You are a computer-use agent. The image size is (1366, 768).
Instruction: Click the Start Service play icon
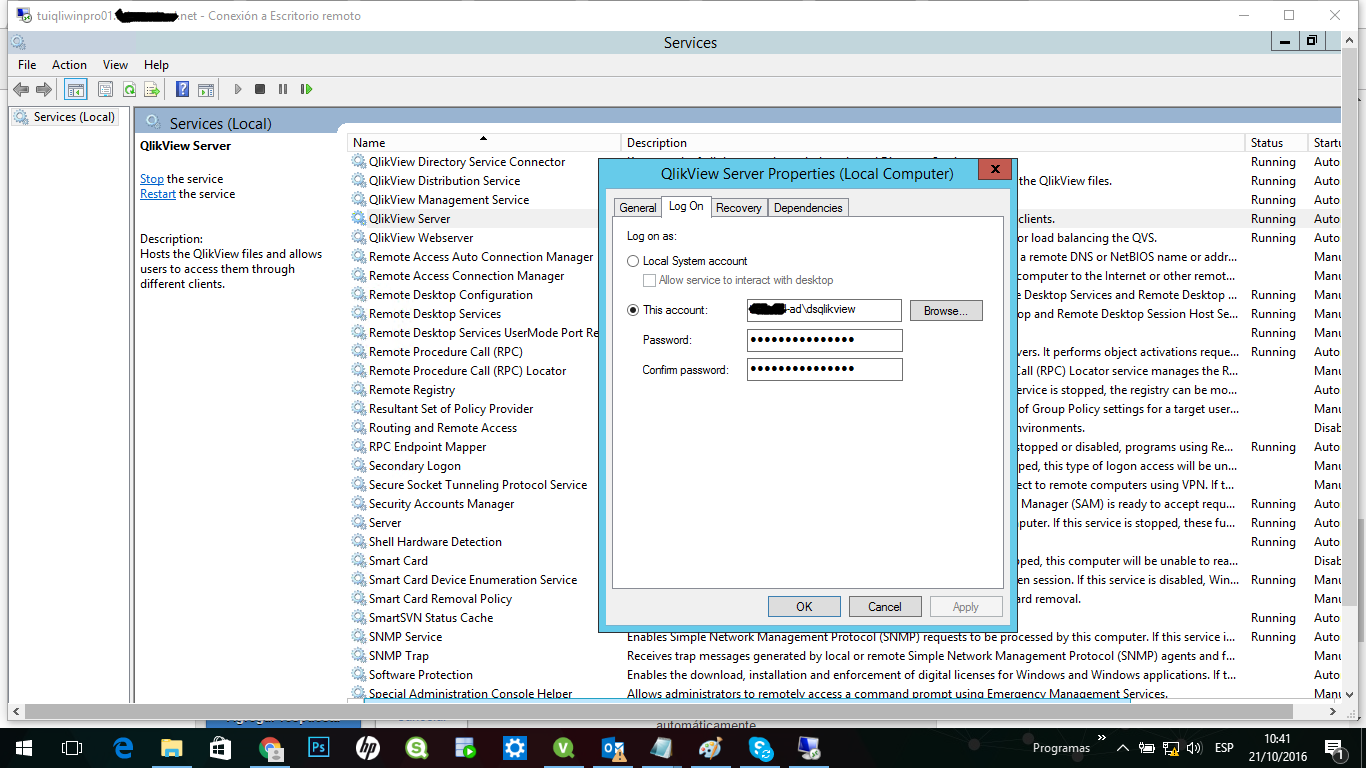[x=238, y=89]
